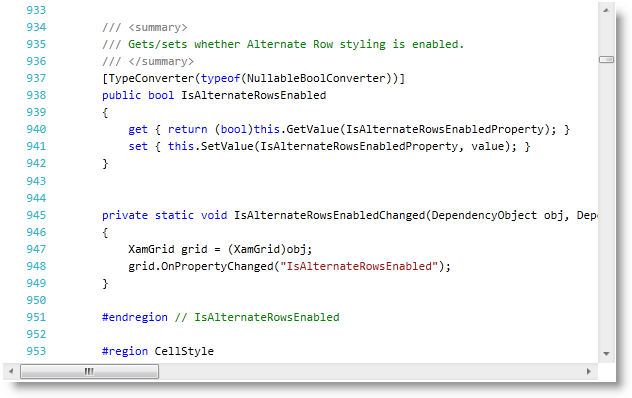Click the 'return' keyword on line 940

click(187, 129)
